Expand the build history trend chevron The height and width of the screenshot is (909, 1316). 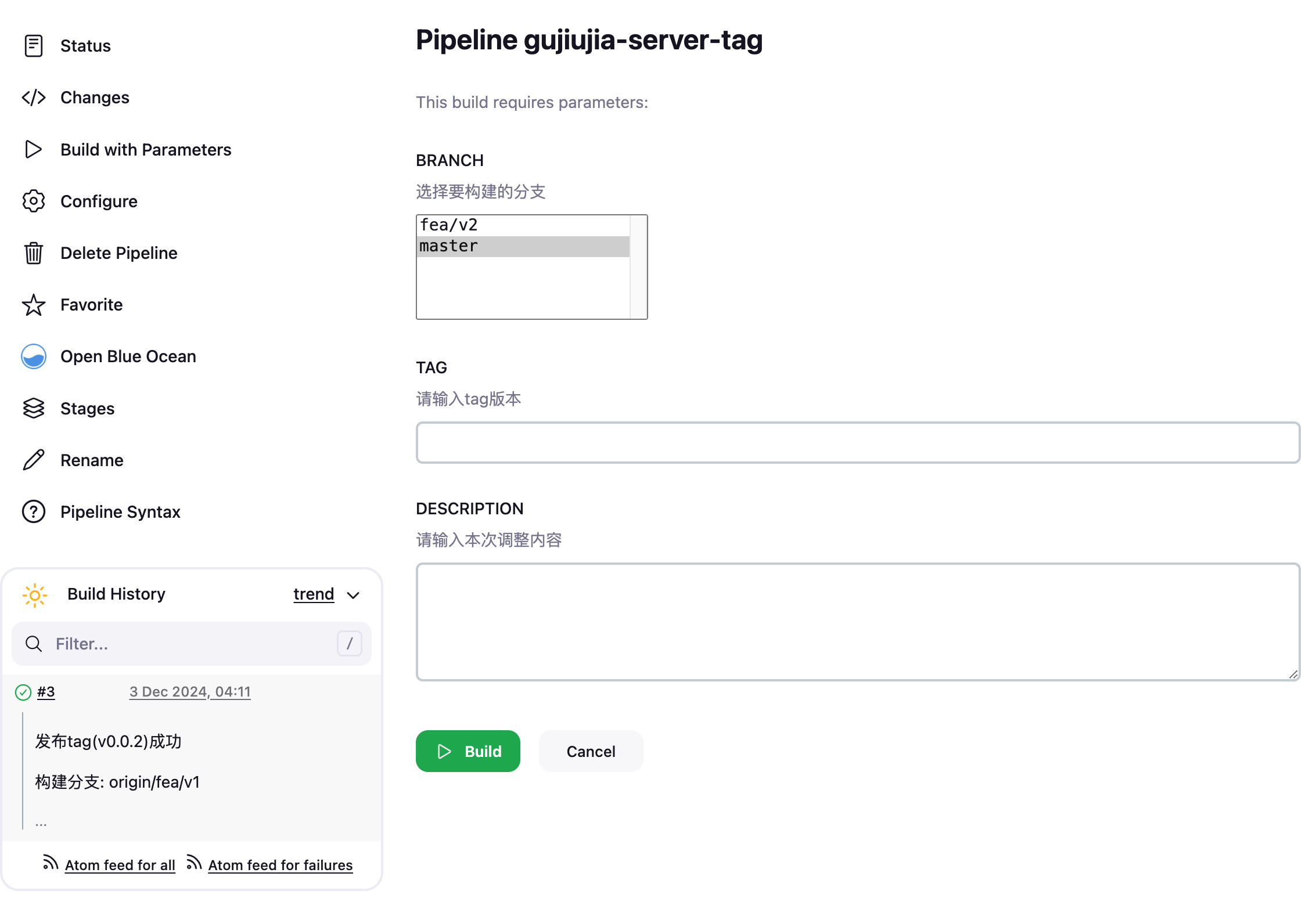353,596
